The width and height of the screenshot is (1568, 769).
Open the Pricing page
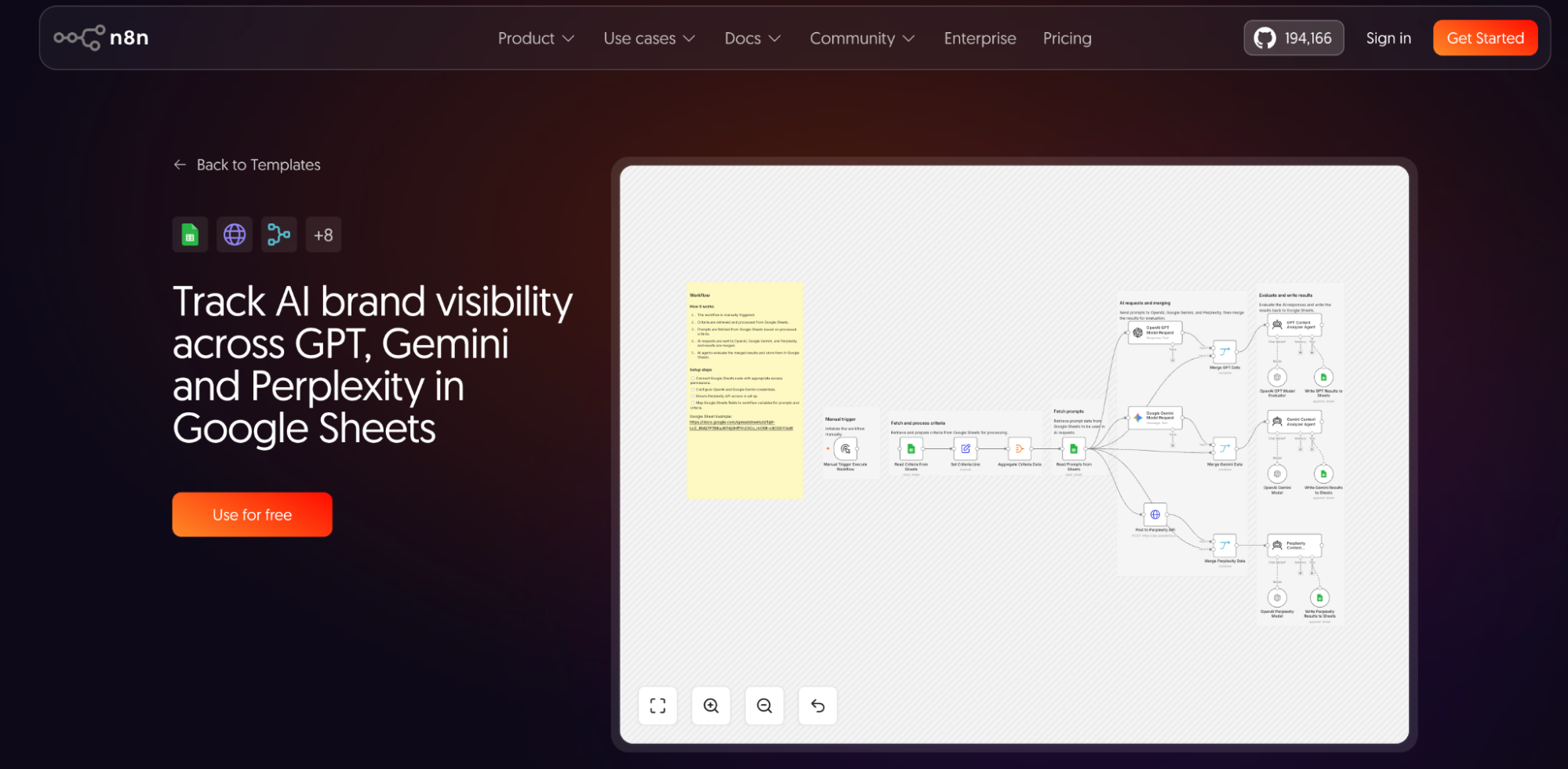[x=1067, y=38]
